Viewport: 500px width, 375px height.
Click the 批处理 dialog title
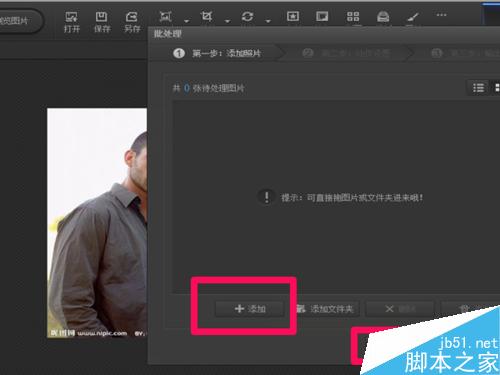click(168, 34)
